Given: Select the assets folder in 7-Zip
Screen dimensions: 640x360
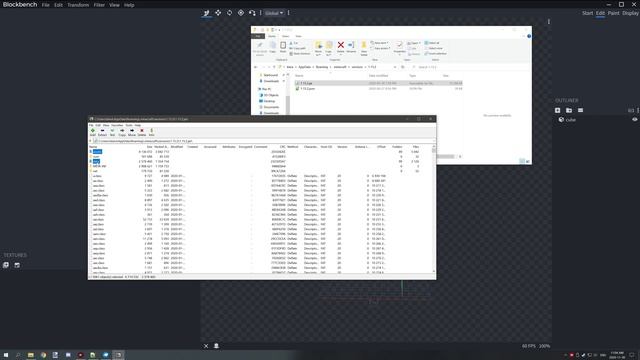Looking at the screenshot, I should pyautogui.click(x=97, y=151).
